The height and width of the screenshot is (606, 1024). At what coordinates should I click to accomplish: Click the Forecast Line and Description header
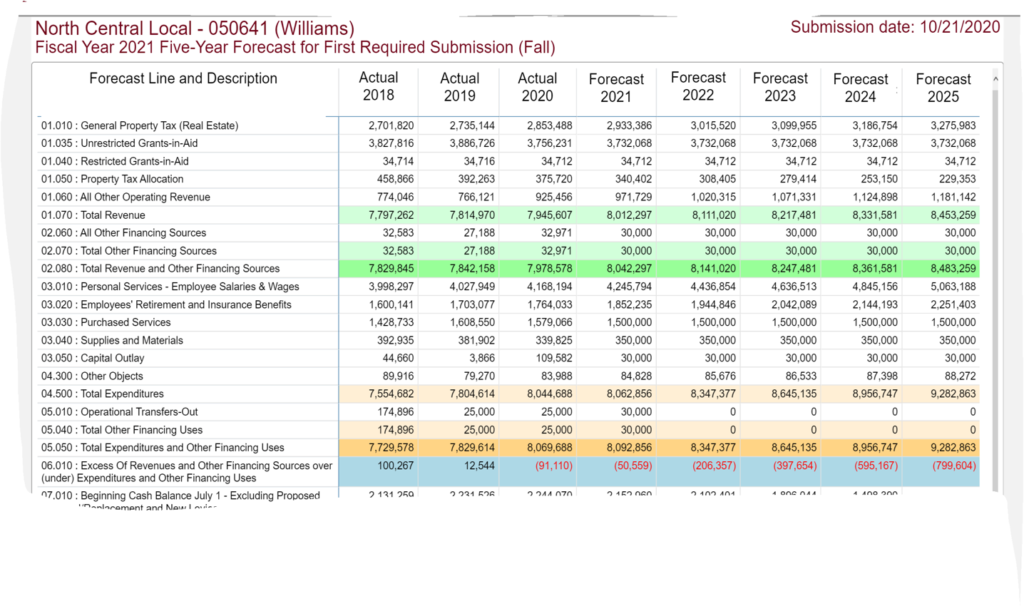(x=183, y=79)
